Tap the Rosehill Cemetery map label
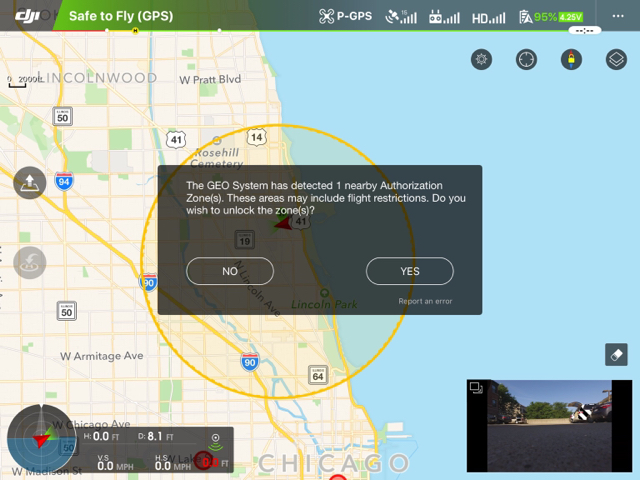 pos(217,158)
